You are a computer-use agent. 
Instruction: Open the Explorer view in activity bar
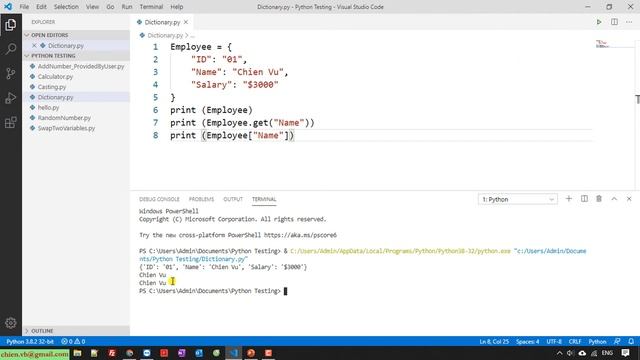[11, 25]
